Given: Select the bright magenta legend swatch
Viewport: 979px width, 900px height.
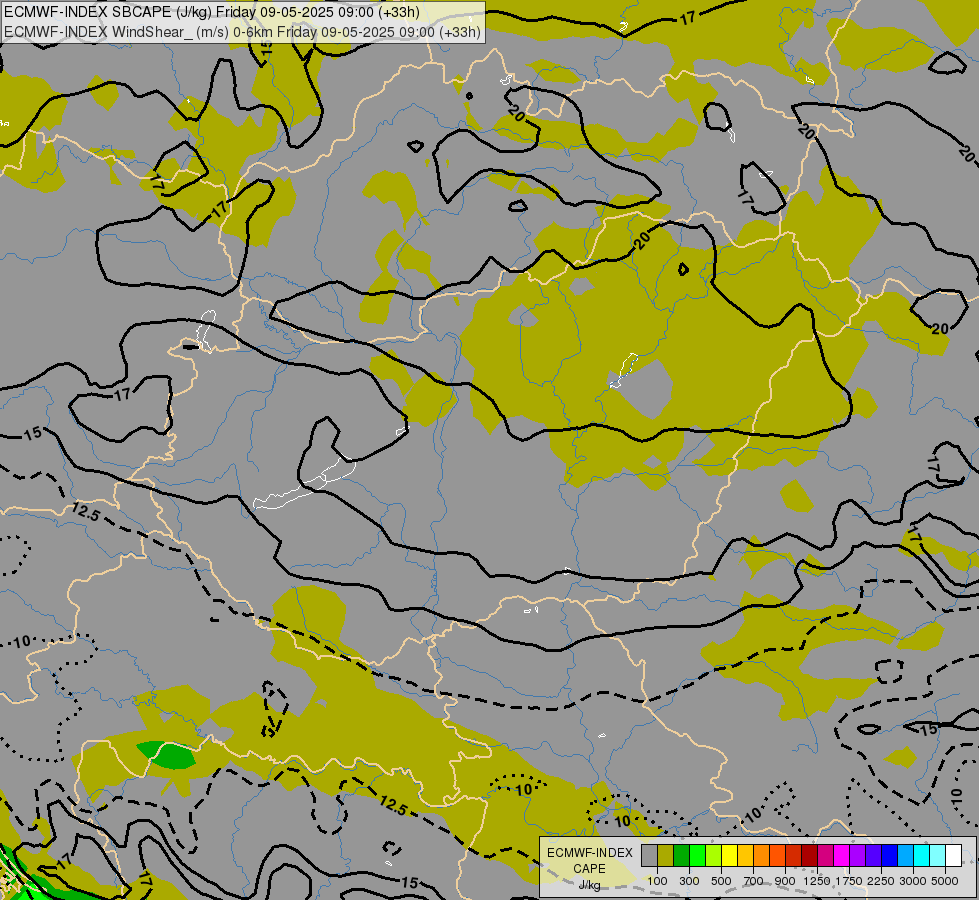Looking at the screenshot, I should [x=841, y=855].
